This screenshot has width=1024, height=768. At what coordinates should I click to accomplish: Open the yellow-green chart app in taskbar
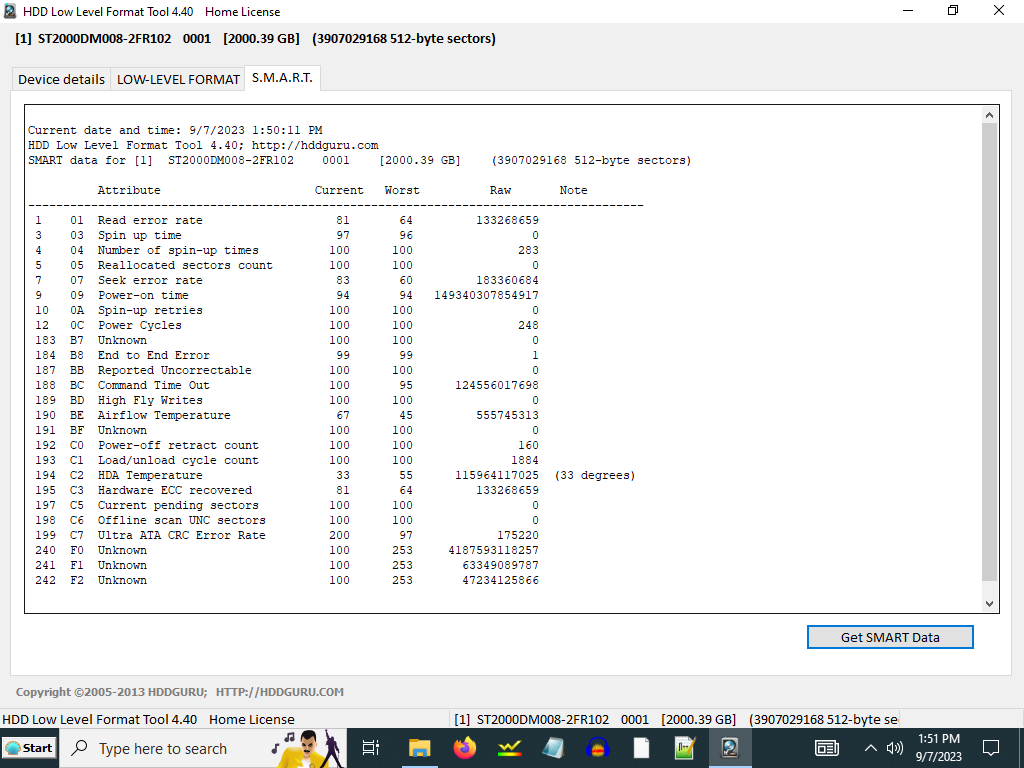[509, 748]
